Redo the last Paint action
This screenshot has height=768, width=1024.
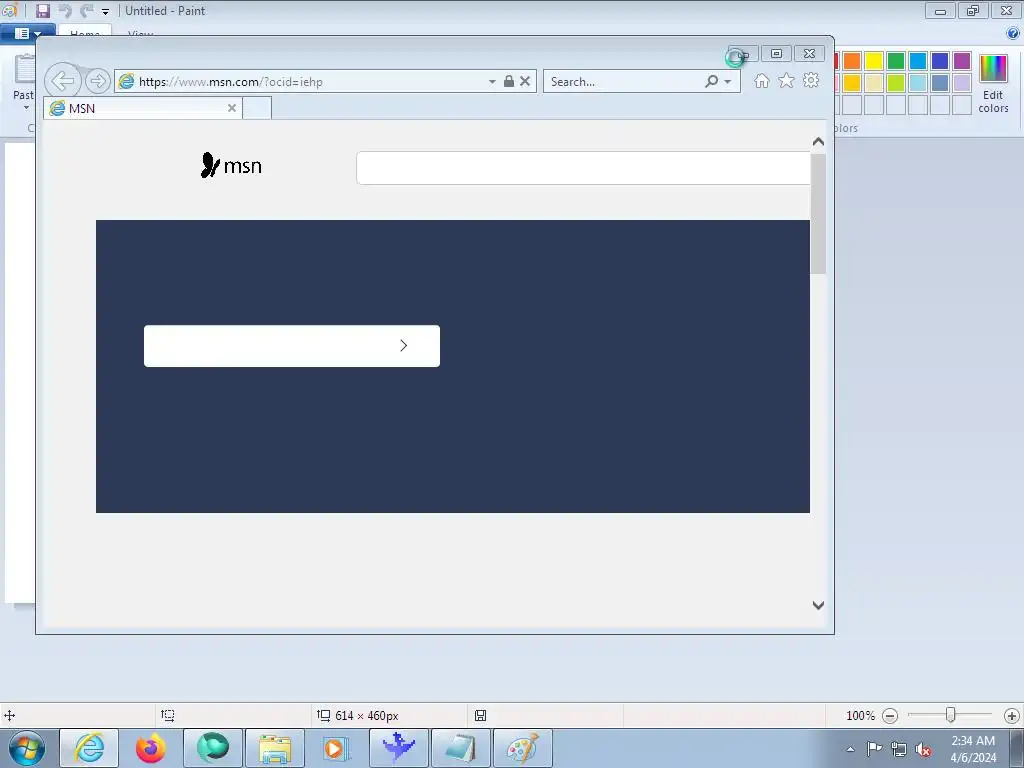86,10
